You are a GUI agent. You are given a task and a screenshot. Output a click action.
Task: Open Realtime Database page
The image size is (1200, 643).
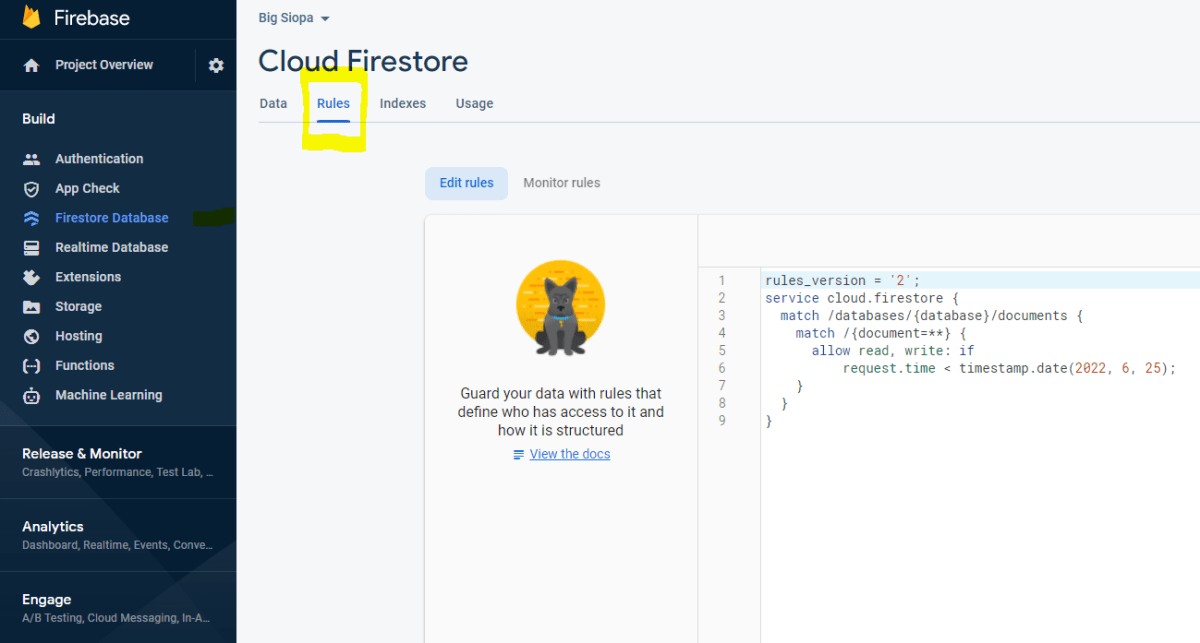point(112,248)
